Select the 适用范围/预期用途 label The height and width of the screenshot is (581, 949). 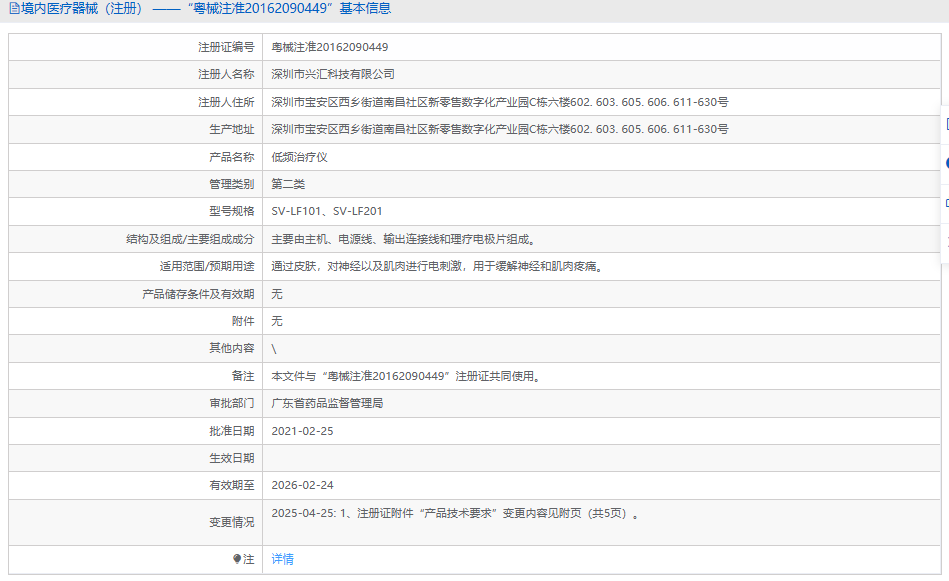point(206,266)
